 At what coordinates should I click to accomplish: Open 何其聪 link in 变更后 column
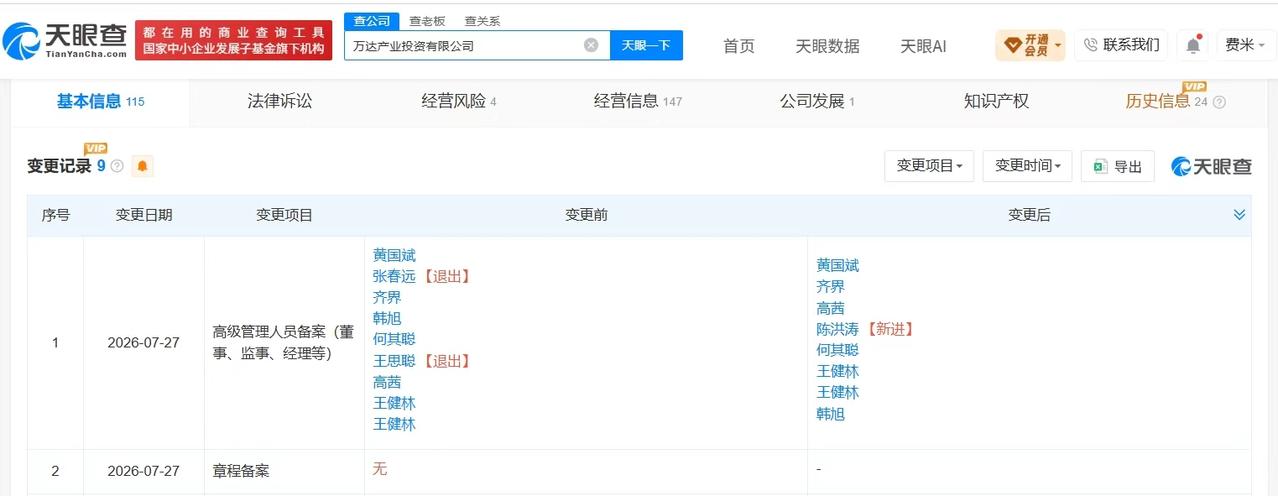click(837, 350)
